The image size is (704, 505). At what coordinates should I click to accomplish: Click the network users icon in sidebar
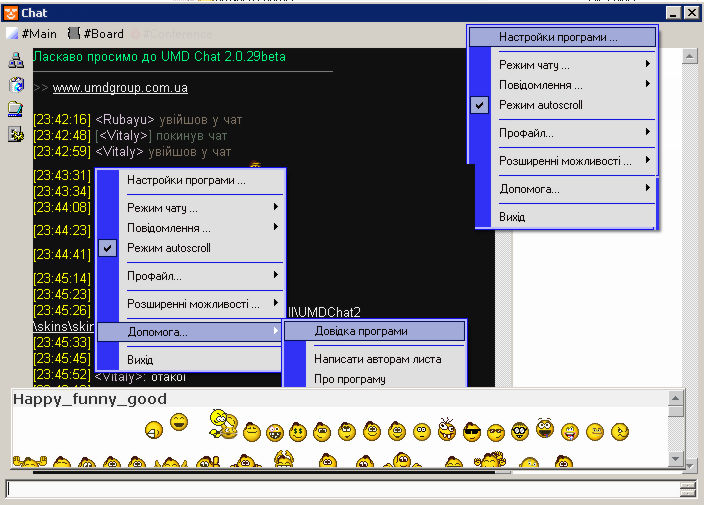pyautogui.click(x=15, y=60)
